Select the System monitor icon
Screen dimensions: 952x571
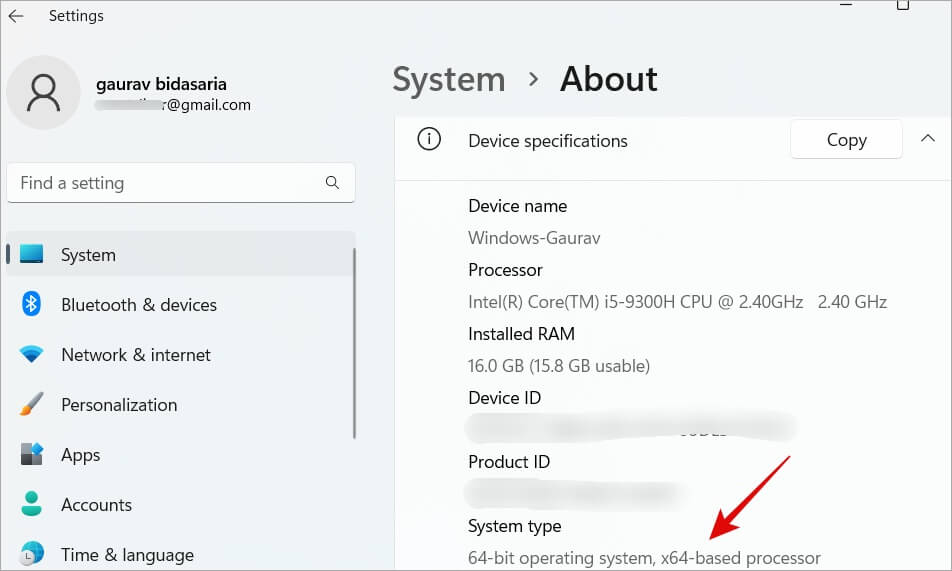point(32,254)
